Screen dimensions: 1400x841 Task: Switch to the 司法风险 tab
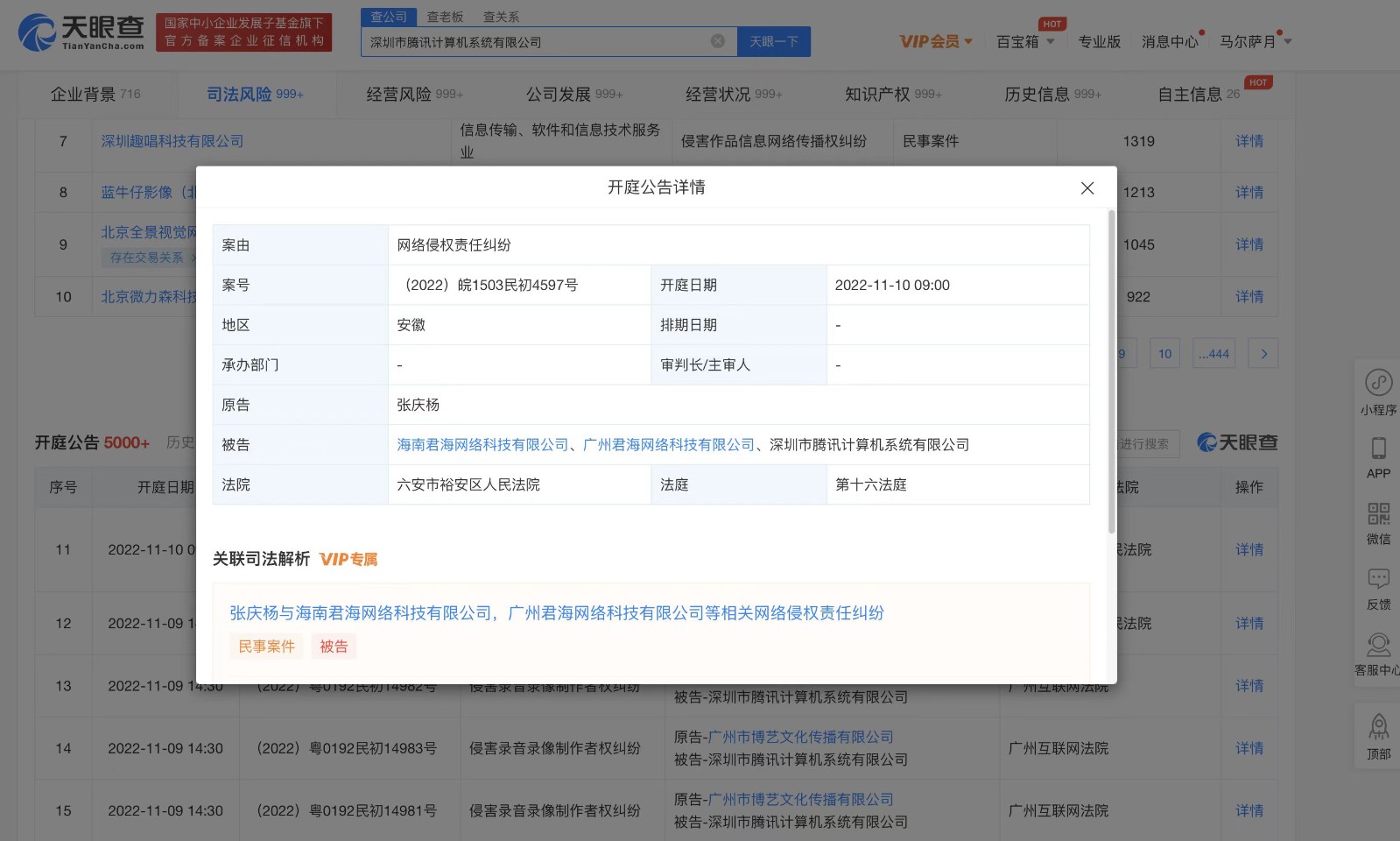pos(255,94)
